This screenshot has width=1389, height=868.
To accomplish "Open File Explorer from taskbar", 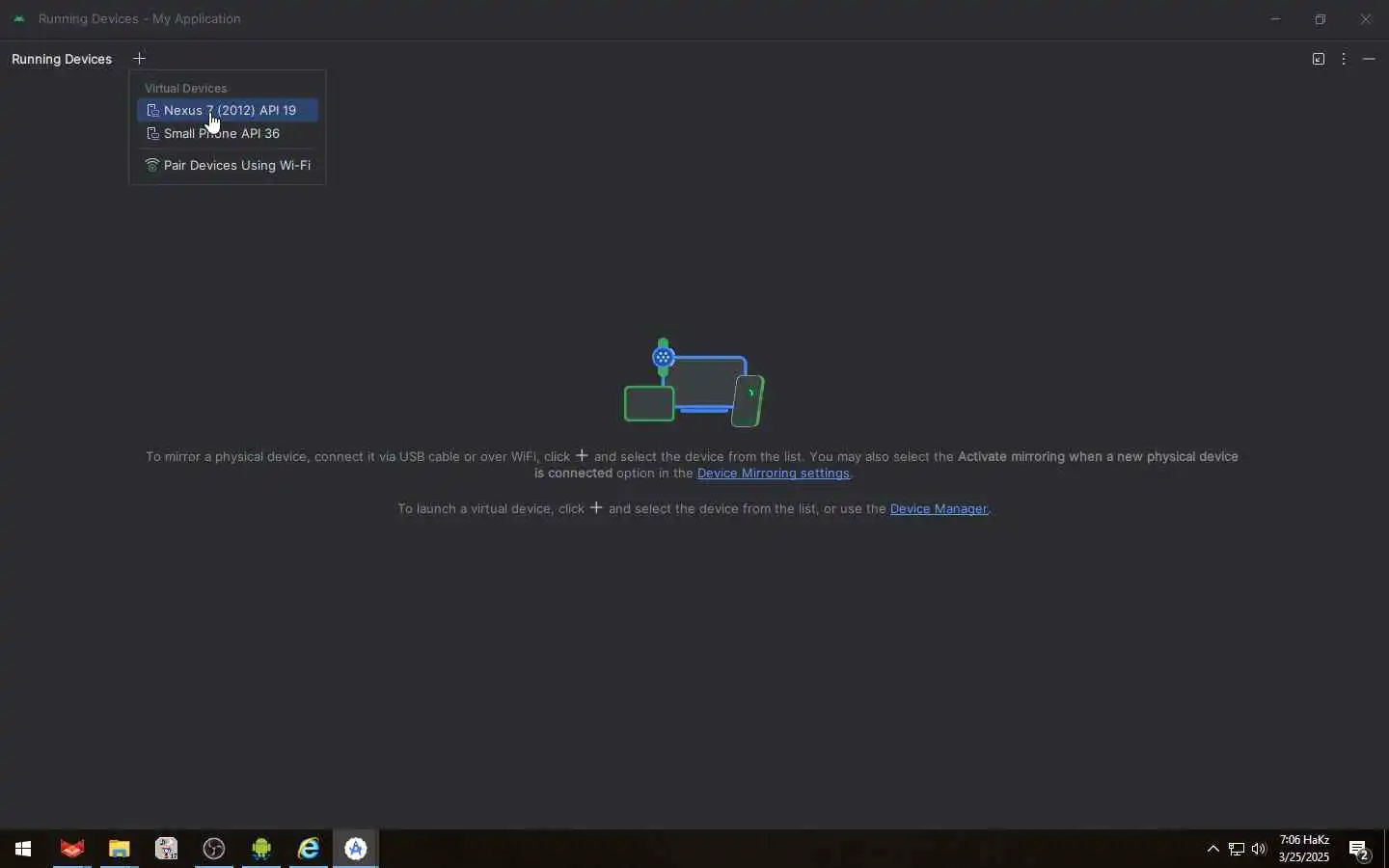I will click(x=120, y=850).
